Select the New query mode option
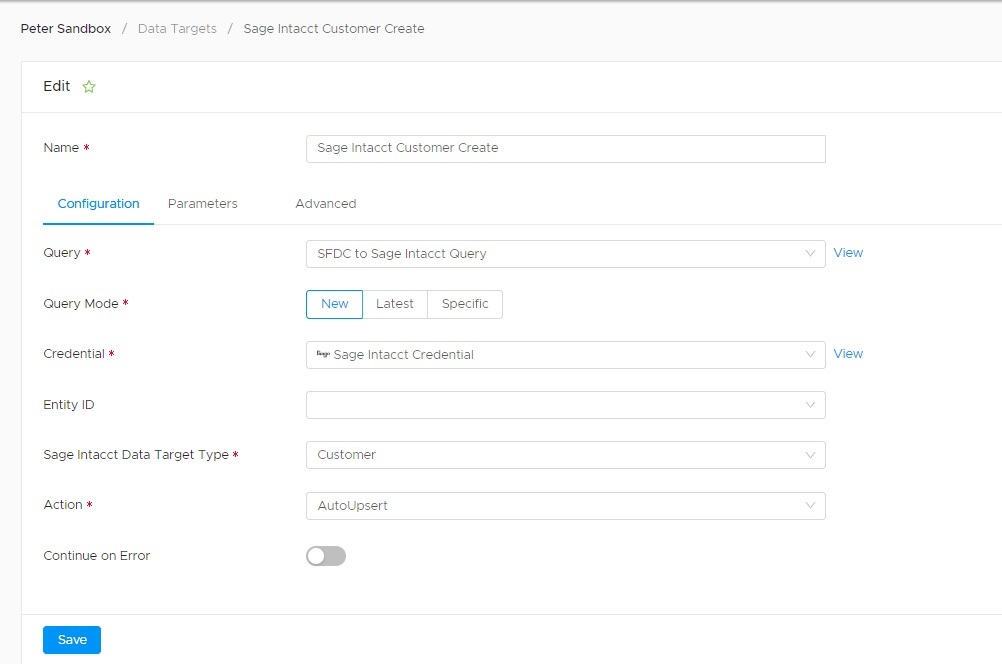The height and width of the screenshot is (664, 1002). coord(334,304)
